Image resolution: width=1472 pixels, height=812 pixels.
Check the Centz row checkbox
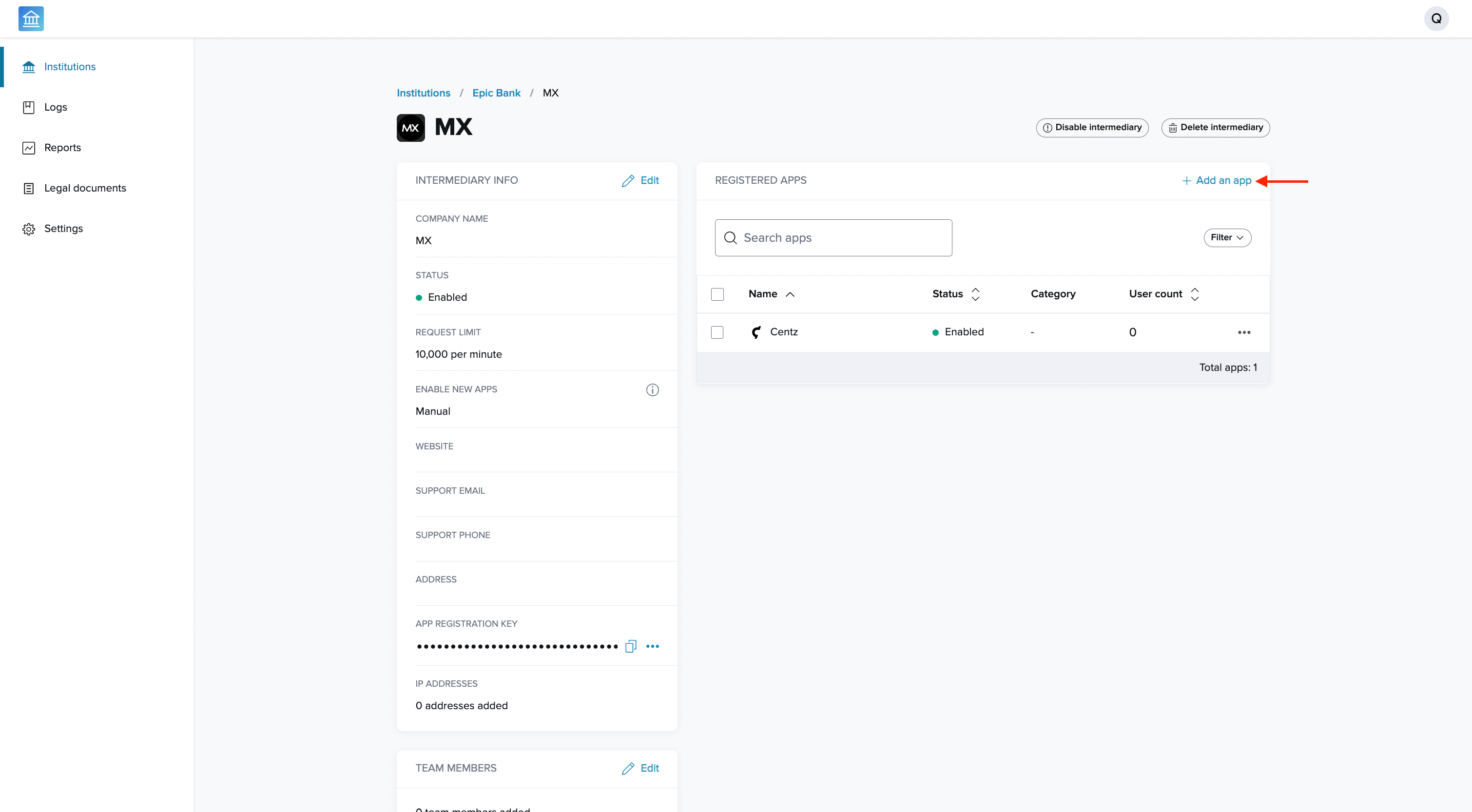(x=717, y=332)
